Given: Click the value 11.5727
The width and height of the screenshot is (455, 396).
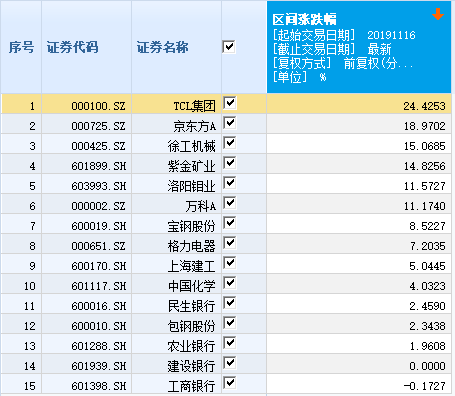Looking at the screenshot, I should tap(424, 186).
